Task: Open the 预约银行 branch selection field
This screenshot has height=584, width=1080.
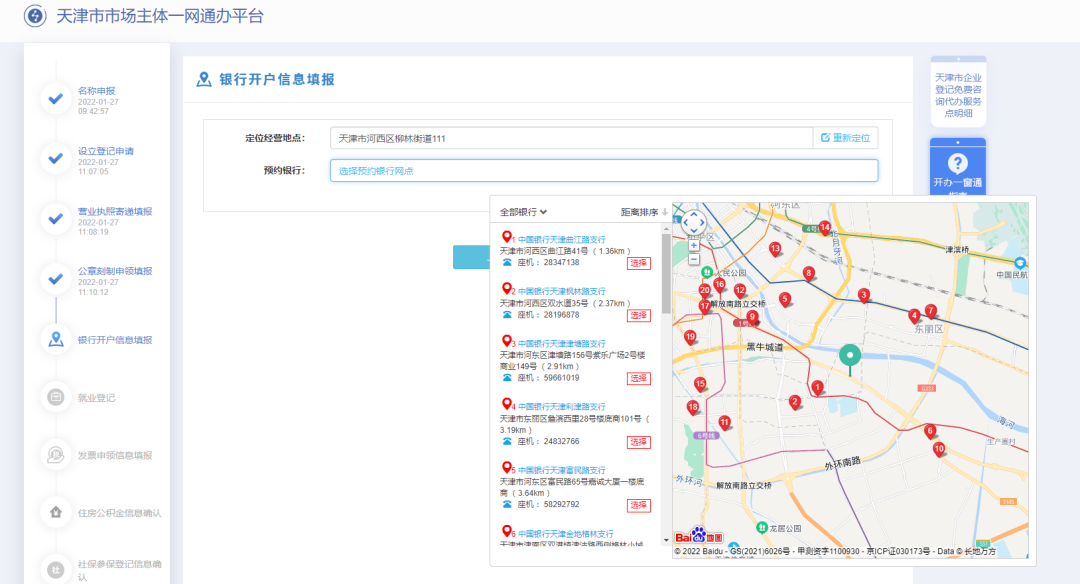Action: [604, 171]
